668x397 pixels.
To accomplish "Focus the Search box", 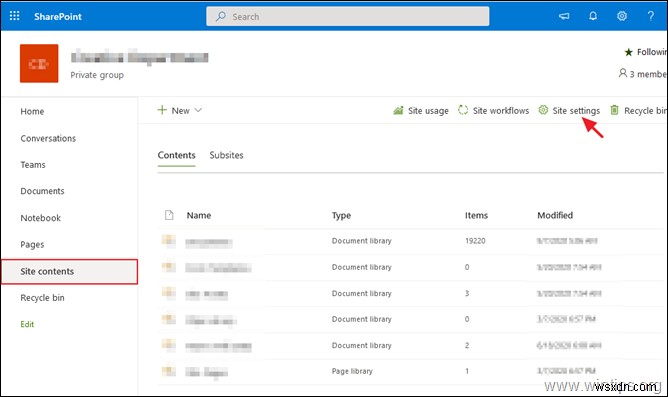I will 348,17.
